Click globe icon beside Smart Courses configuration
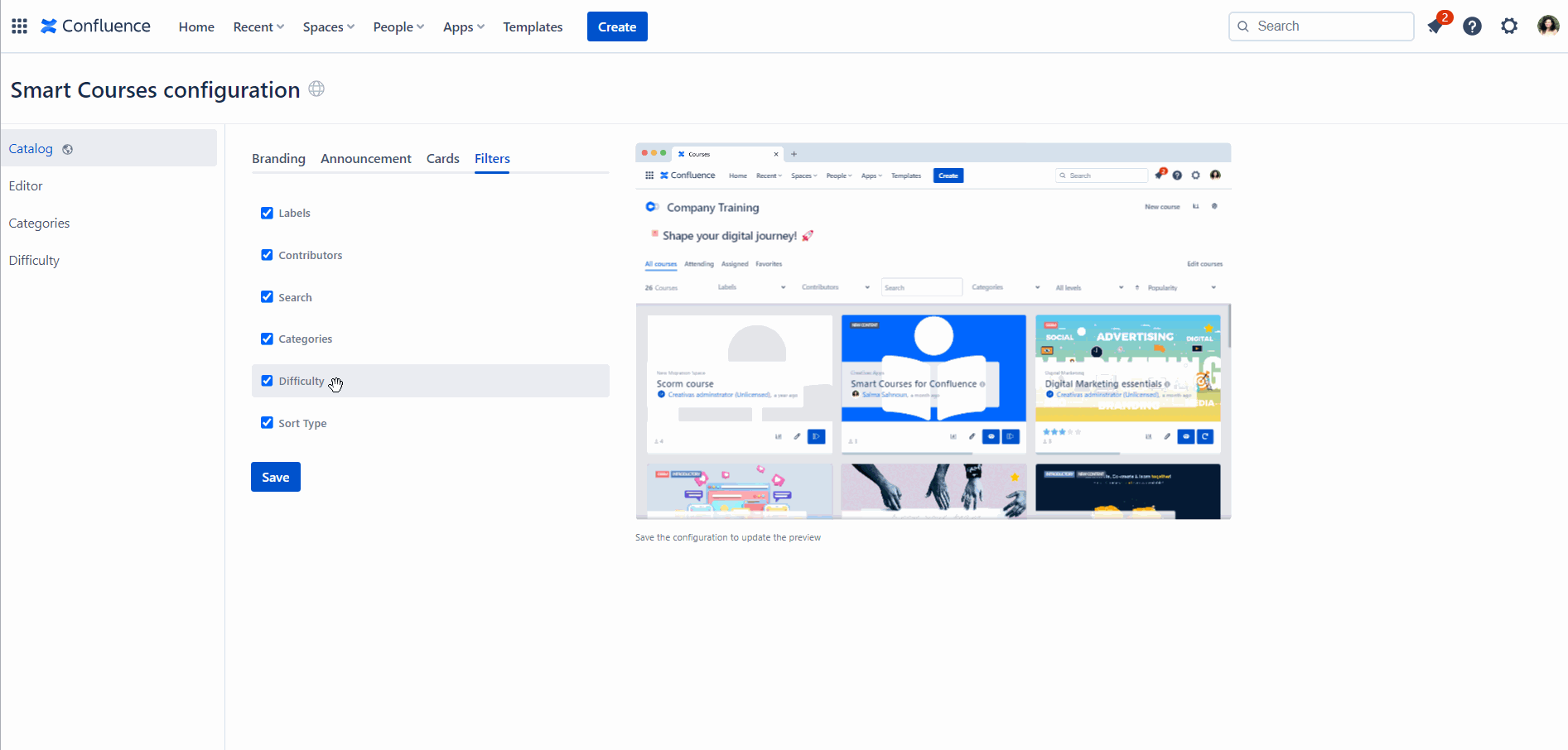The image size is (1568, 750). (x=316, y=89)
